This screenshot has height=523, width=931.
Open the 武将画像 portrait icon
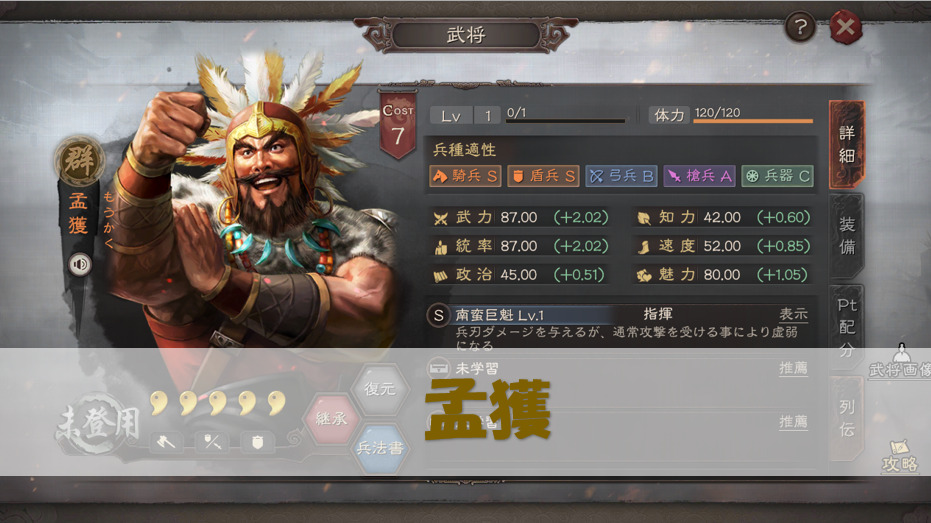coord(901,362)
